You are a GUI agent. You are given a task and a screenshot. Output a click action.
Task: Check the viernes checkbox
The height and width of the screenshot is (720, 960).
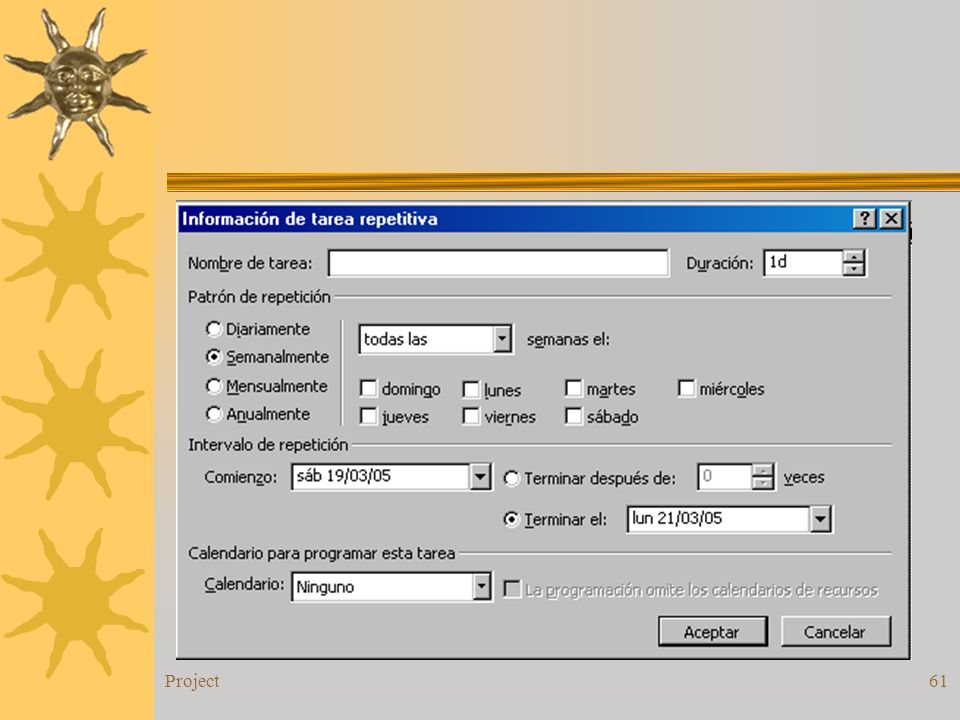471,416
